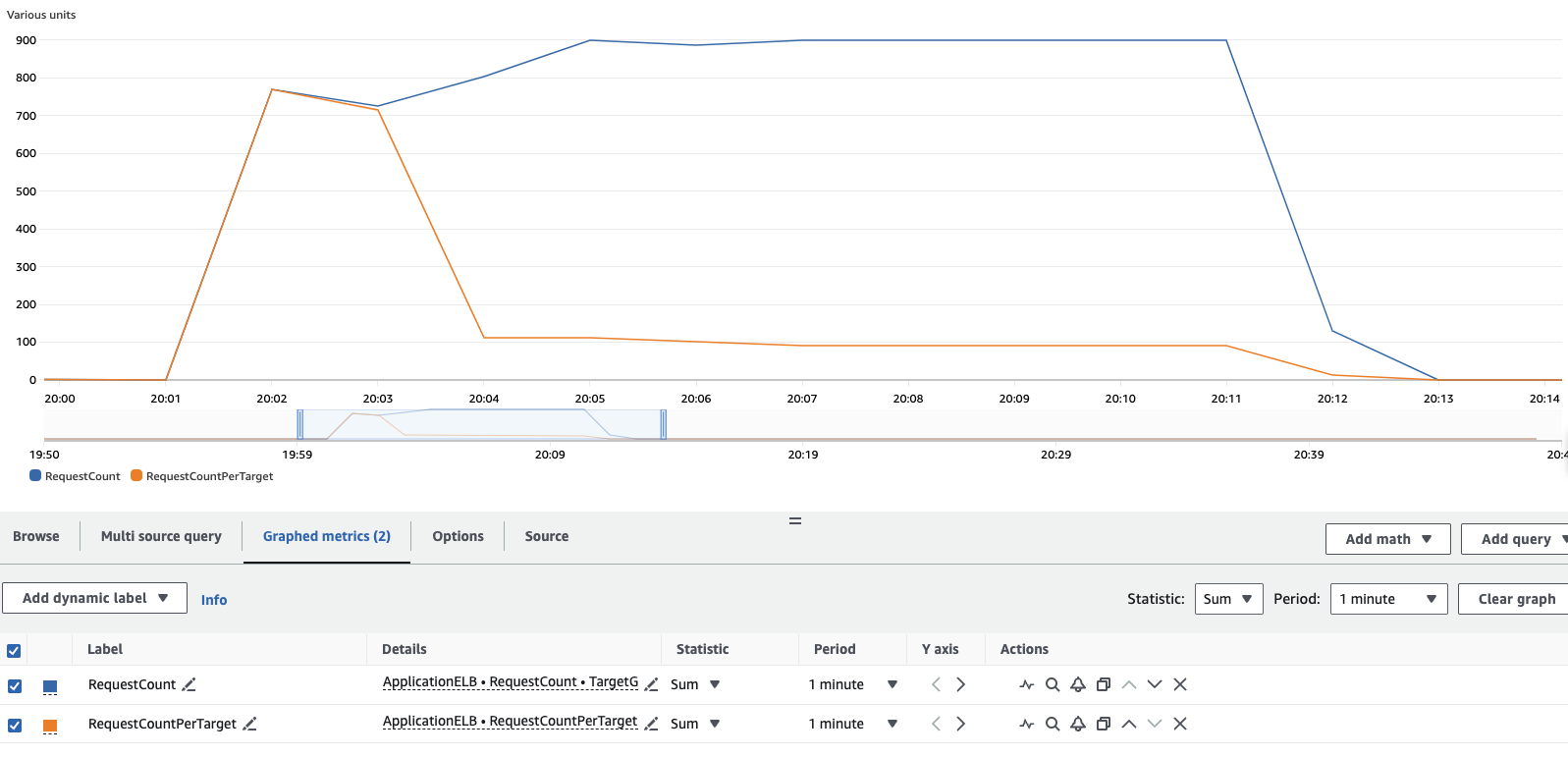Screen dimensions: 1568x757
Task: Click the waveform icon in RequestCount row
Action: (1027, 684)
